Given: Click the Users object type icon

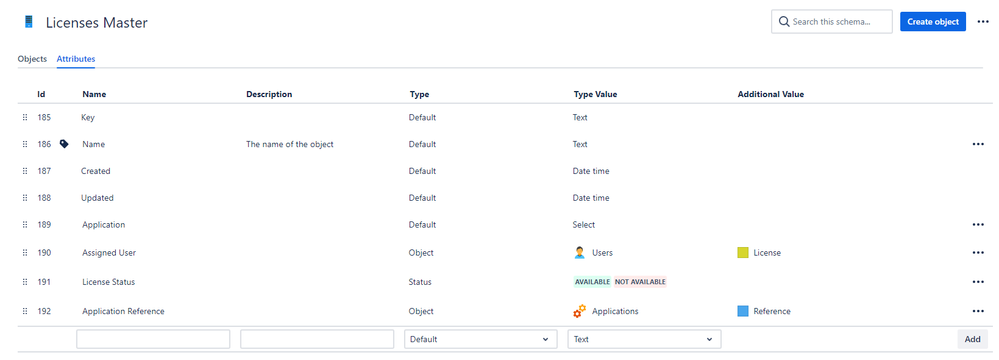Looking at the screenshot, I should tap(579, 252).
